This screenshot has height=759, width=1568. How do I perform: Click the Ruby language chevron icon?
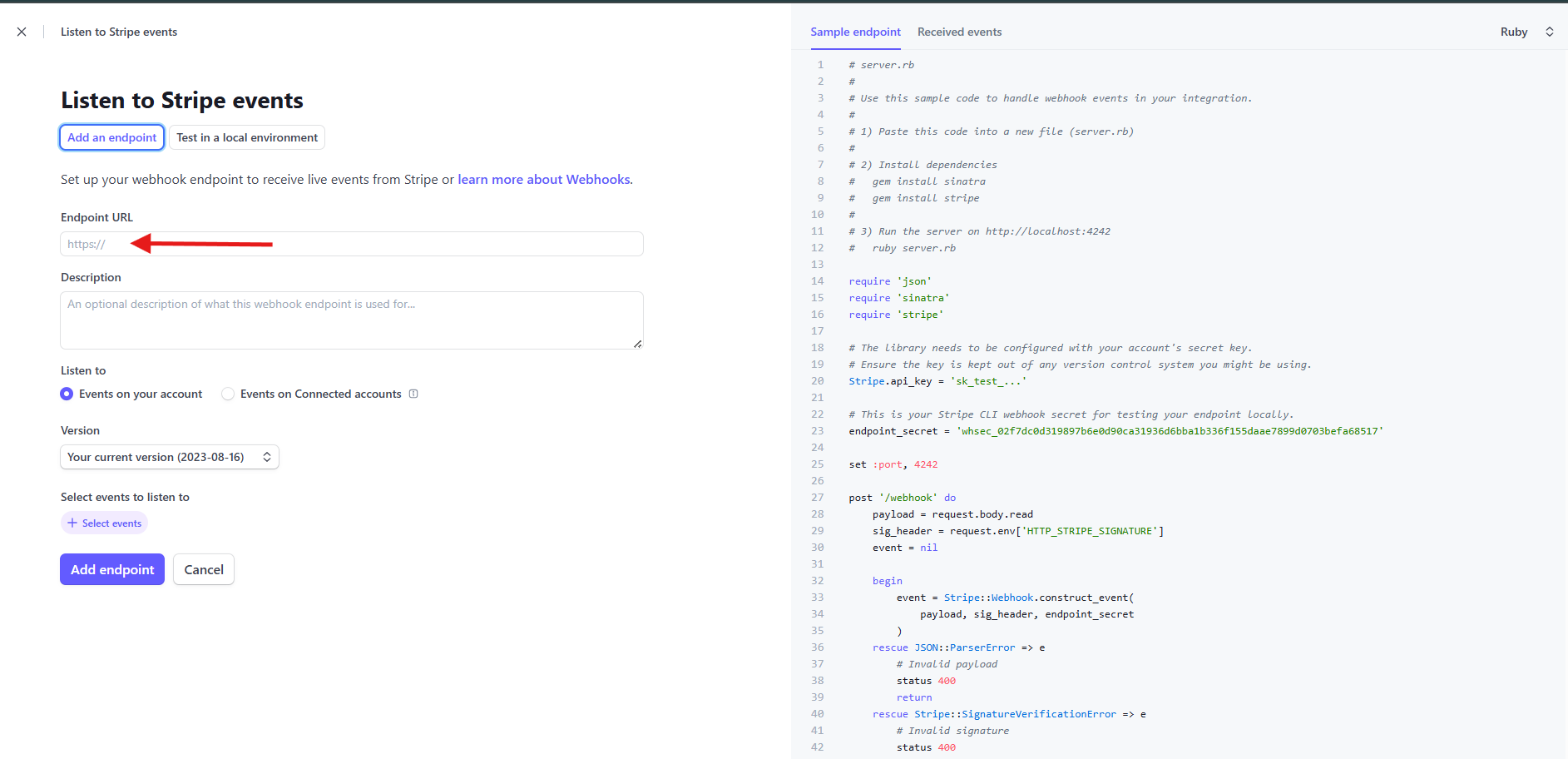click(x=1549, y=32)
